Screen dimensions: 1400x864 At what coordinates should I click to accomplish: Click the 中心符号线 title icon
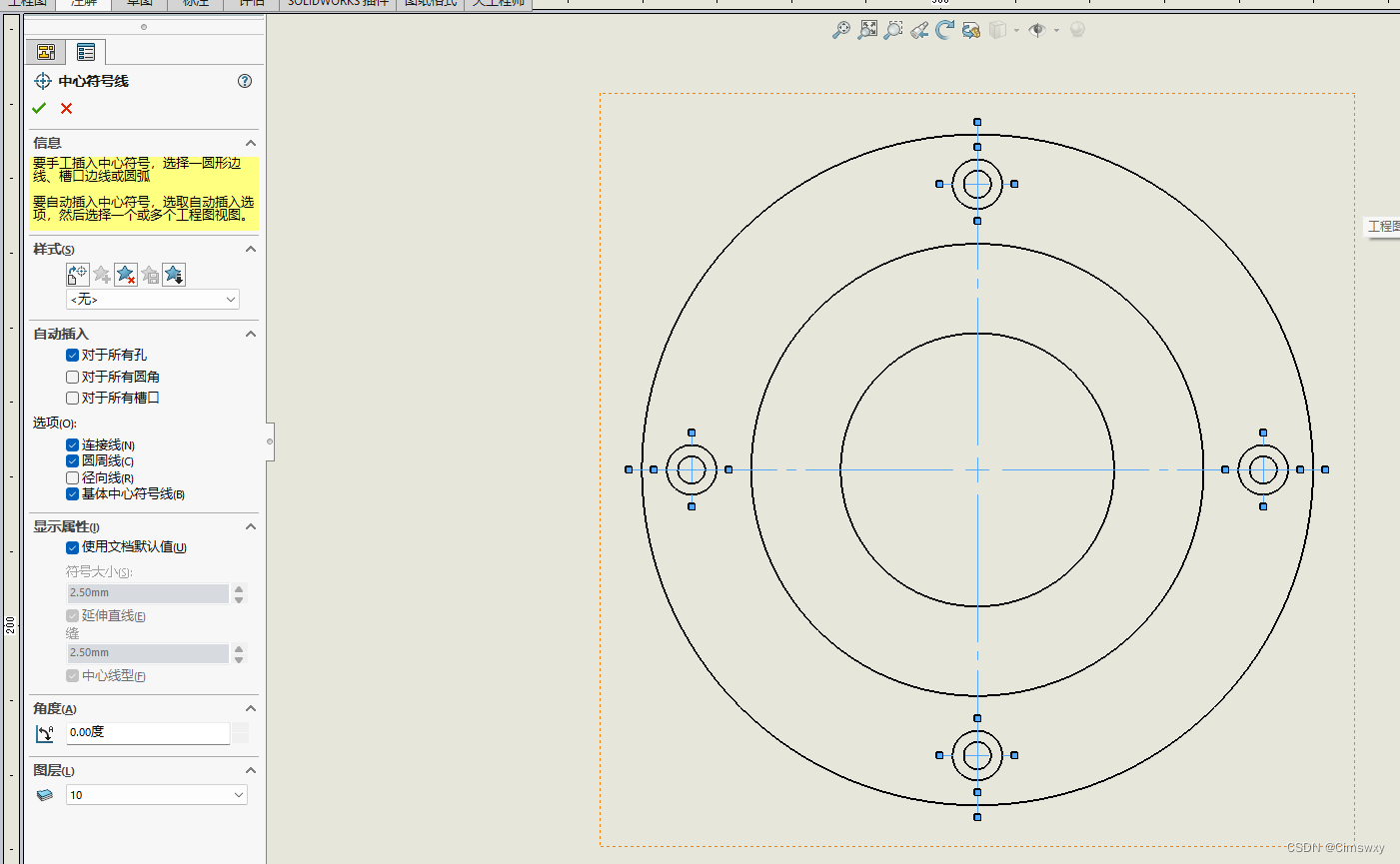43,81
